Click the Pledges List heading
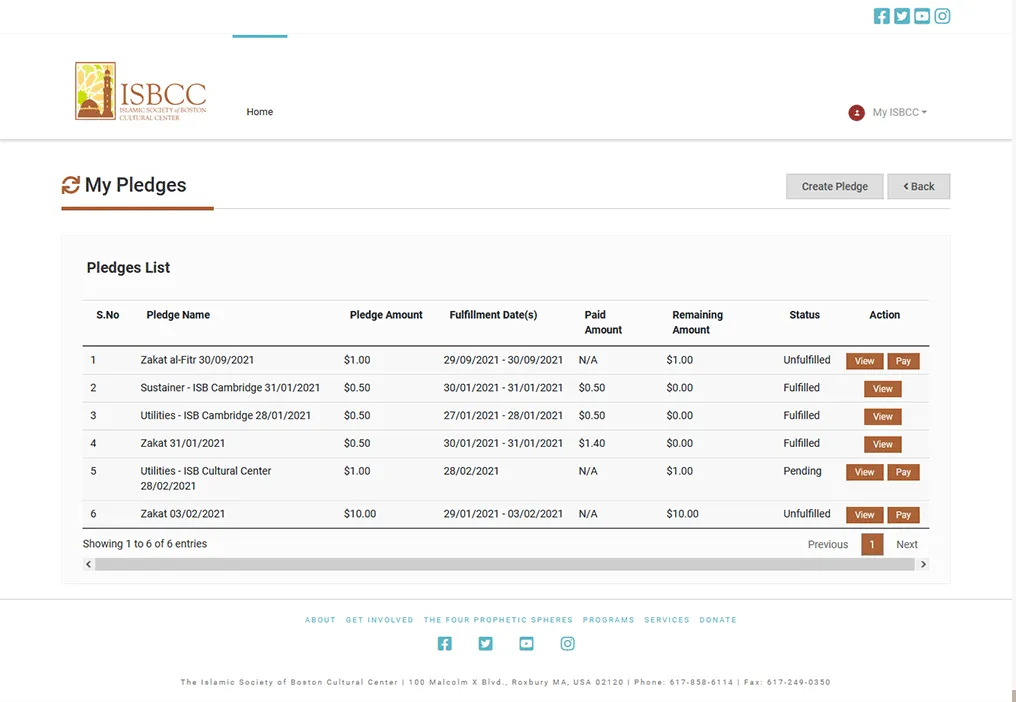This screenshot has height=702, width=1016. point(128,268)
